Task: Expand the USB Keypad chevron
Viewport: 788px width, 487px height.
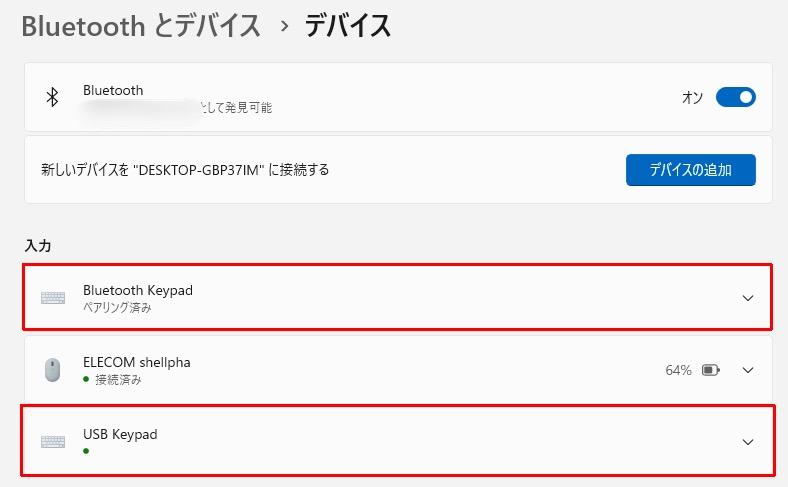Action: pos(747,442)
